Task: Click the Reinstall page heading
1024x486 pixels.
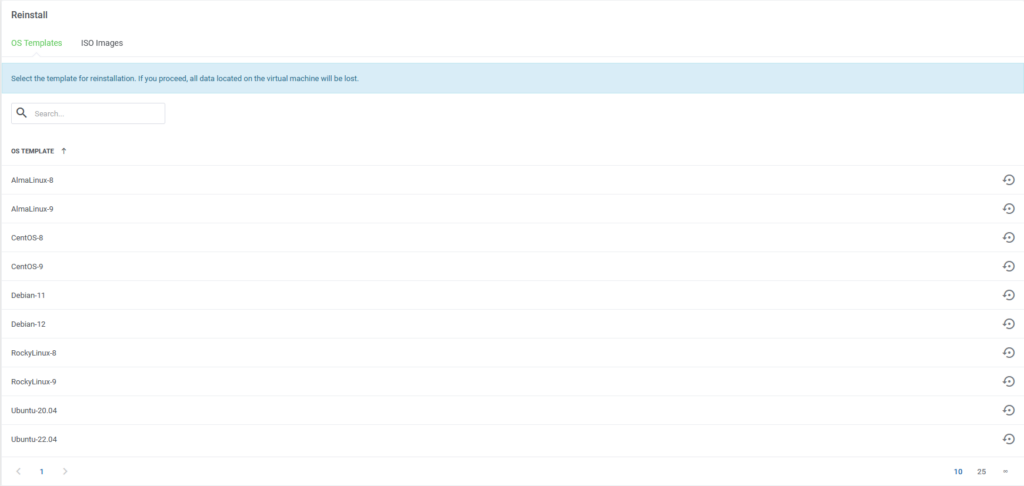Action: 29,15
